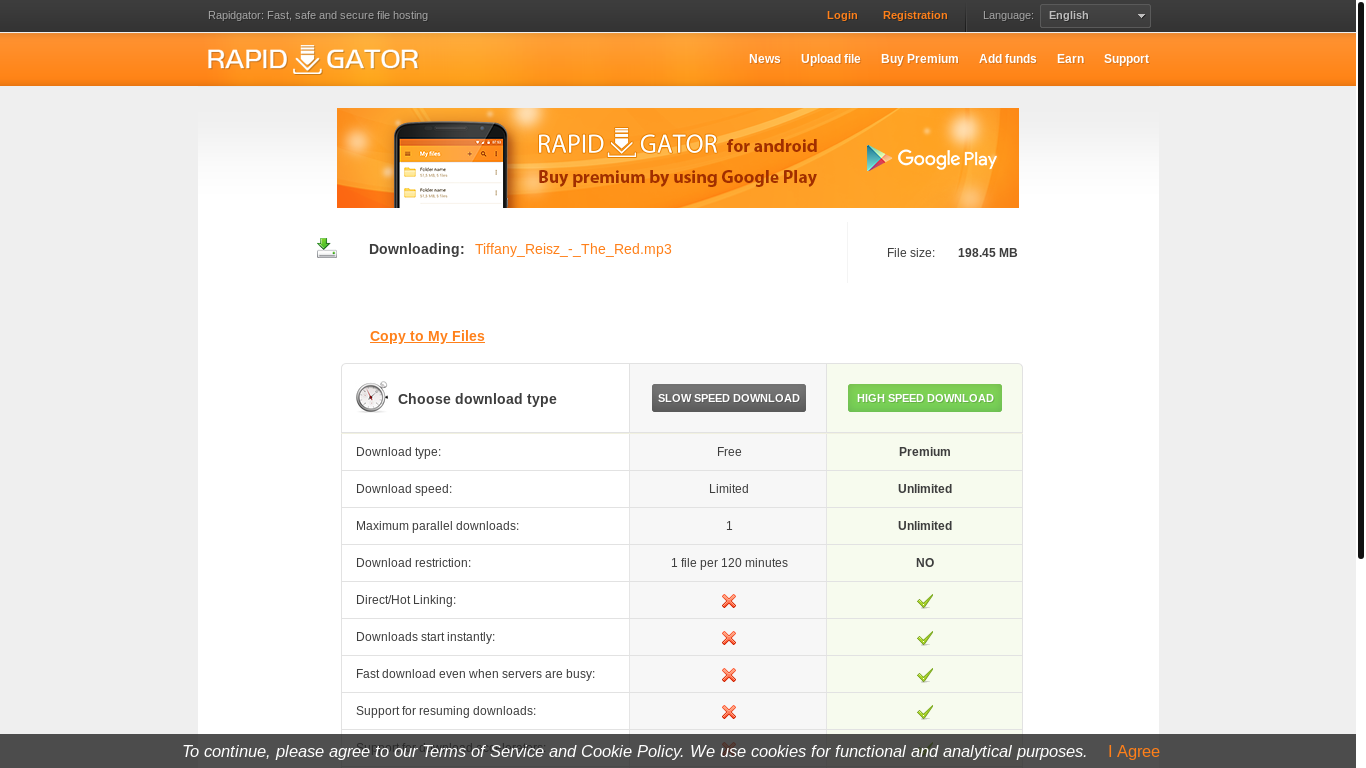Viewport: 1366px width, 768px height.
Task: Click the Login link
Action: click(x=842, y=15)
